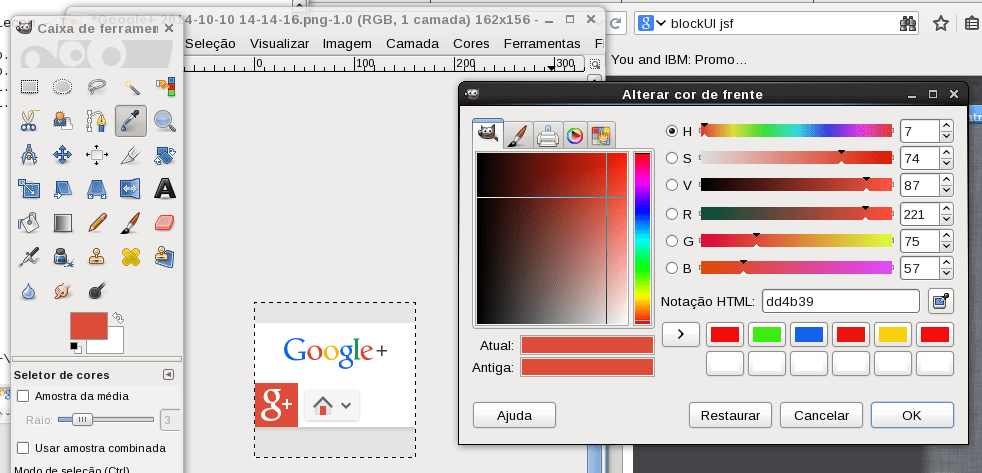Select the Fuzzy Select magic wand tool

tap(131, 86)
